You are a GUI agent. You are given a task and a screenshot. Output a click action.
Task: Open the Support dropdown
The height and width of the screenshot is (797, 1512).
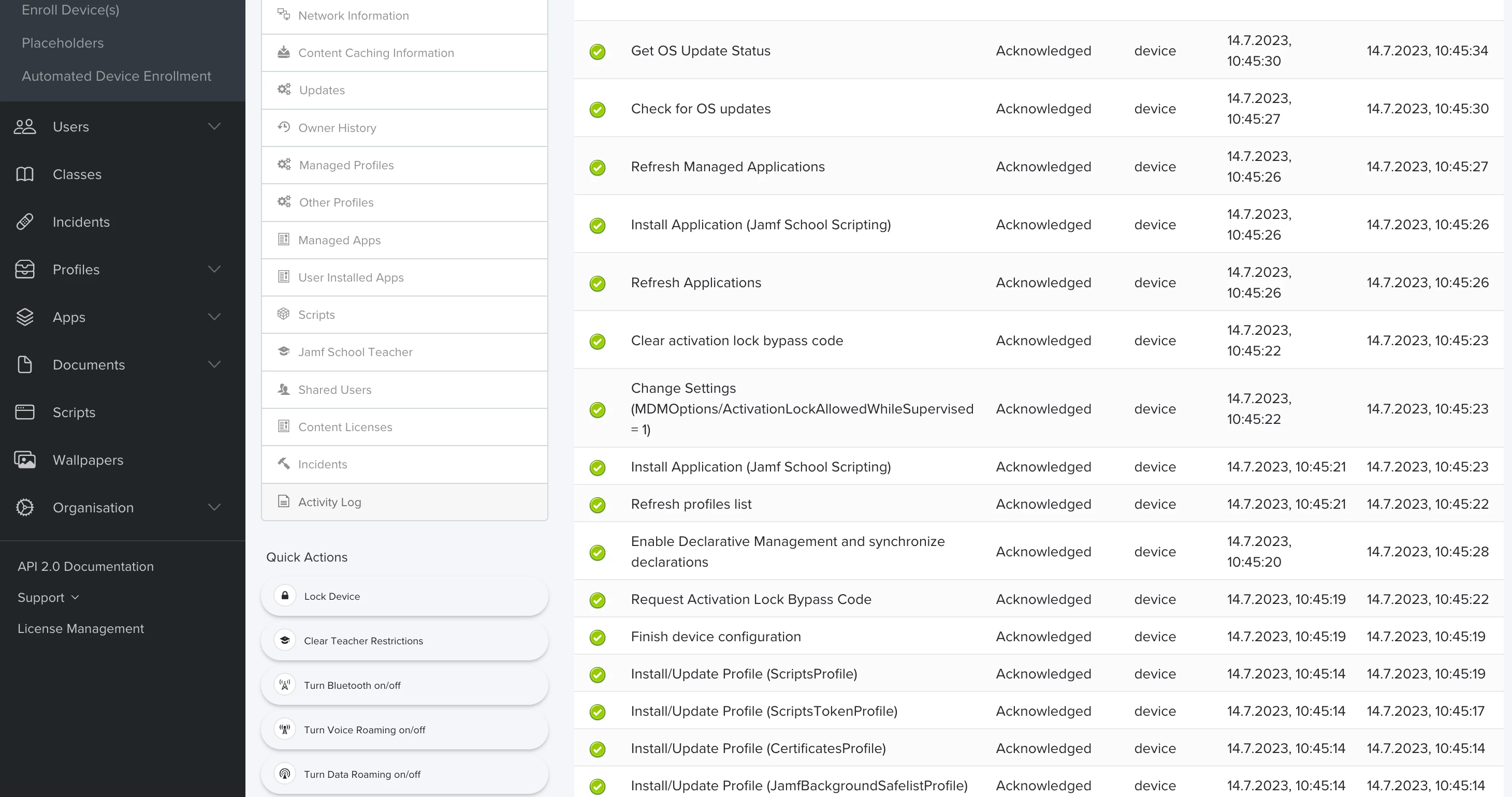pyautogui.click(x=48, y=597)
